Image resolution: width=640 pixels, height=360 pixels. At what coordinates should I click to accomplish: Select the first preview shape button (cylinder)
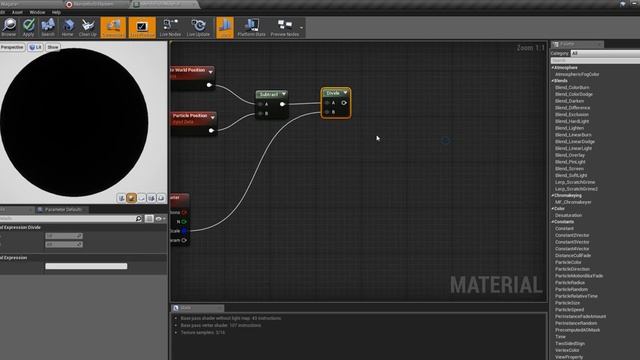pos(121,198)
